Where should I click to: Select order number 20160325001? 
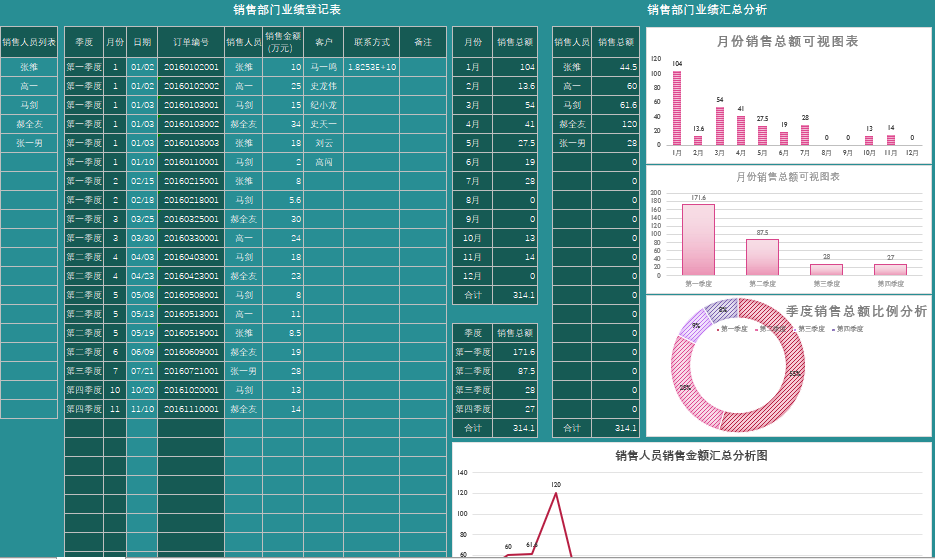click(x=191, y=219)
